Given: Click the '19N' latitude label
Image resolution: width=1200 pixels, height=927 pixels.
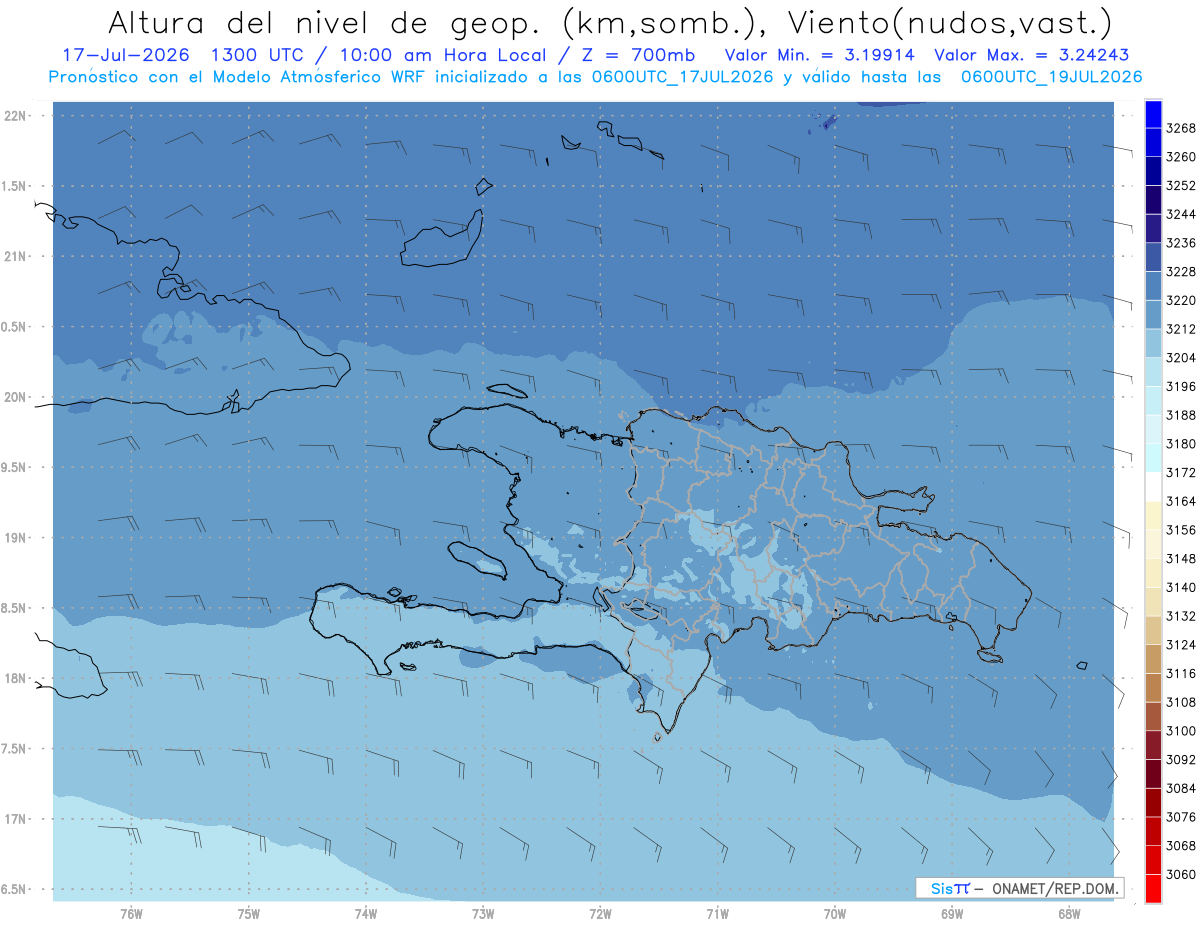Looking at the screenshot, I should point(15,538).
